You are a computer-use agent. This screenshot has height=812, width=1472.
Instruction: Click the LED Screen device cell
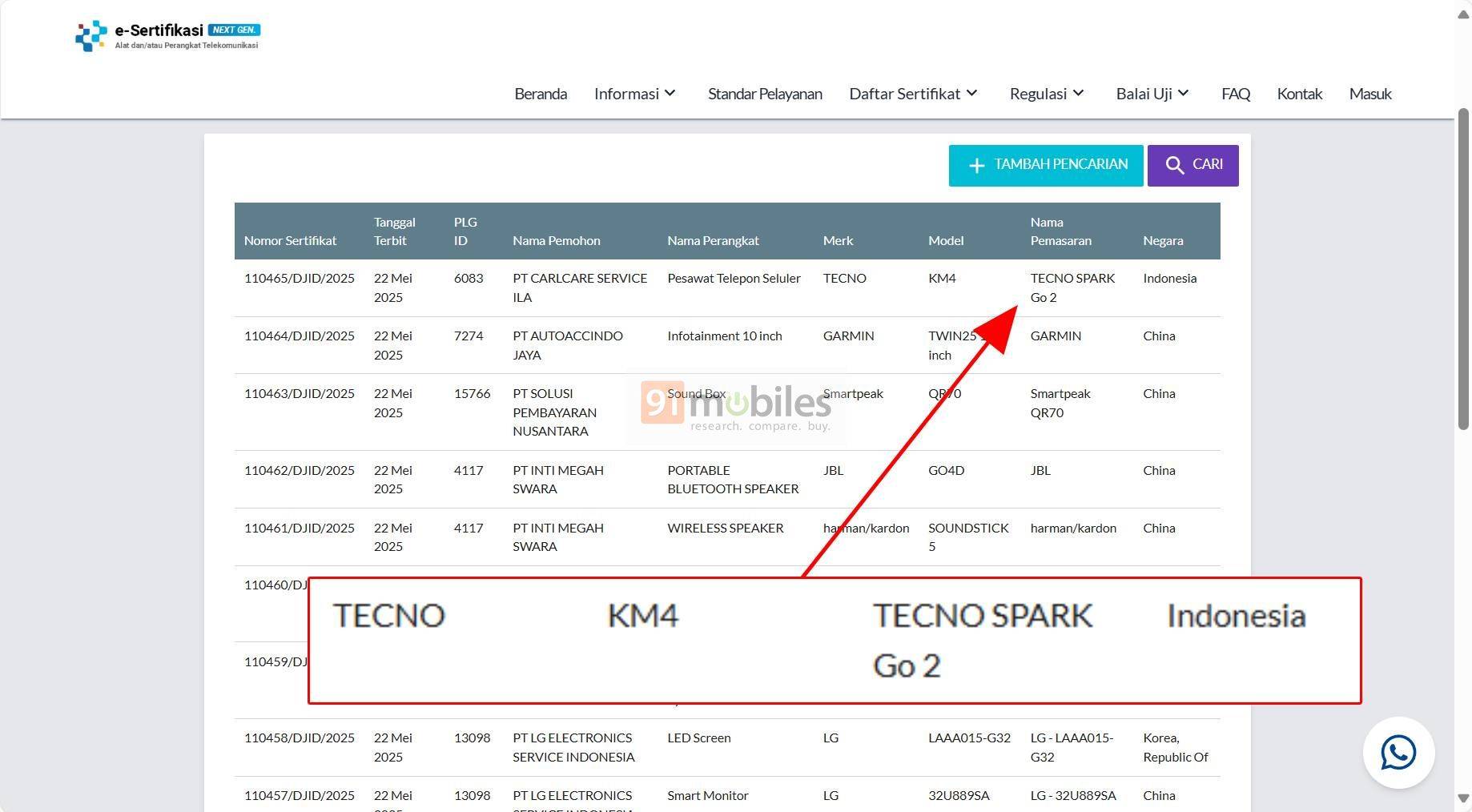[x=699, y=738]
